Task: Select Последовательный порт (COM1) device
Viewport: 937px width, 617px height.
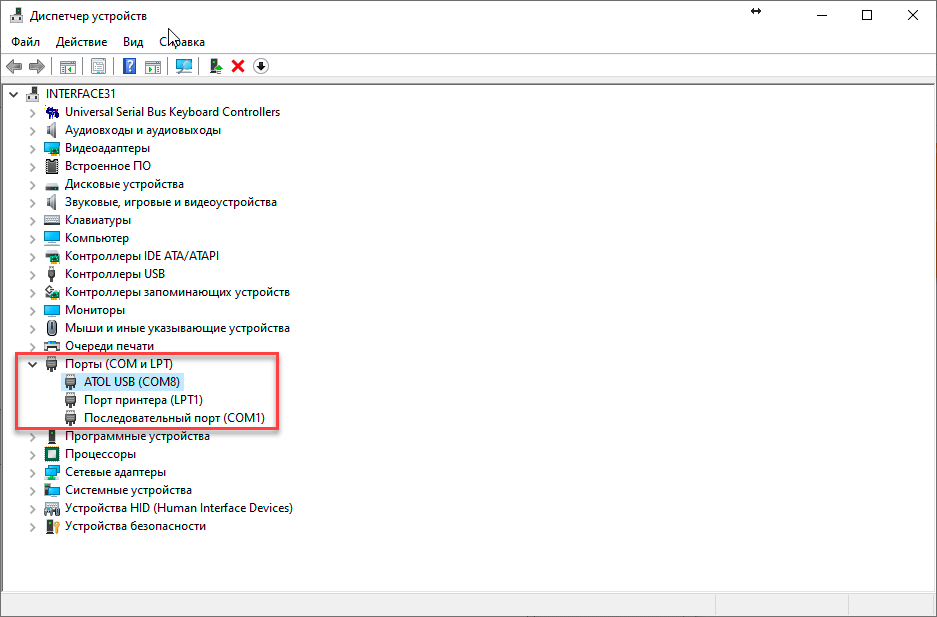Action: (x=174, y=418)
